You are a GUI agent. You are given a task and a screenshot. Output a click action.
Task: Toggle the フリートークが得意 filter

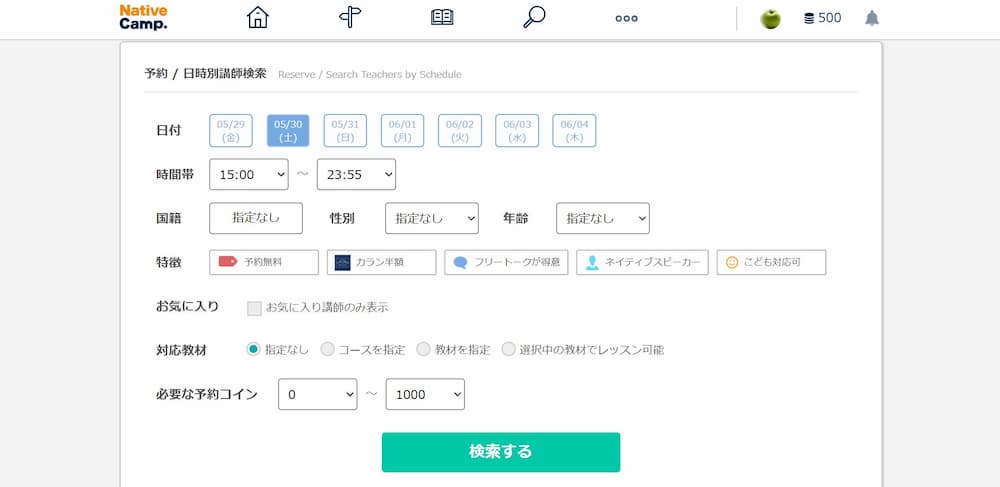[506, 262]
